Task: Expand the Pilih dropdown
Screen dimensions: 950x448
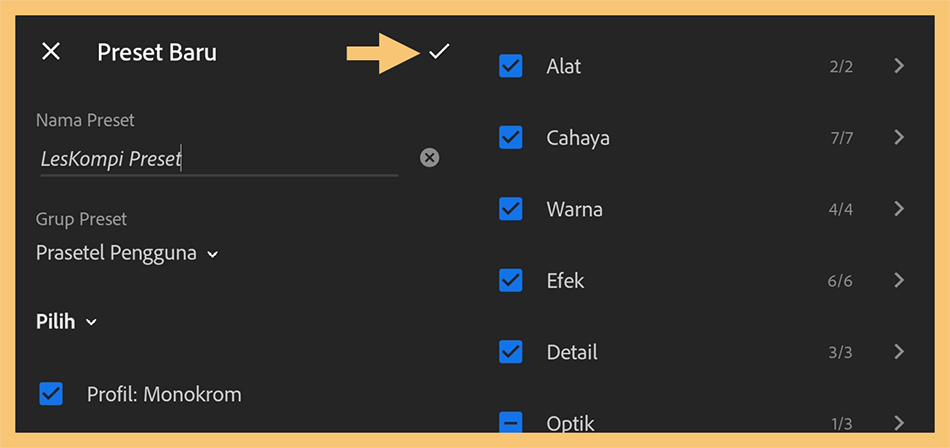Action: pos(66,322)
